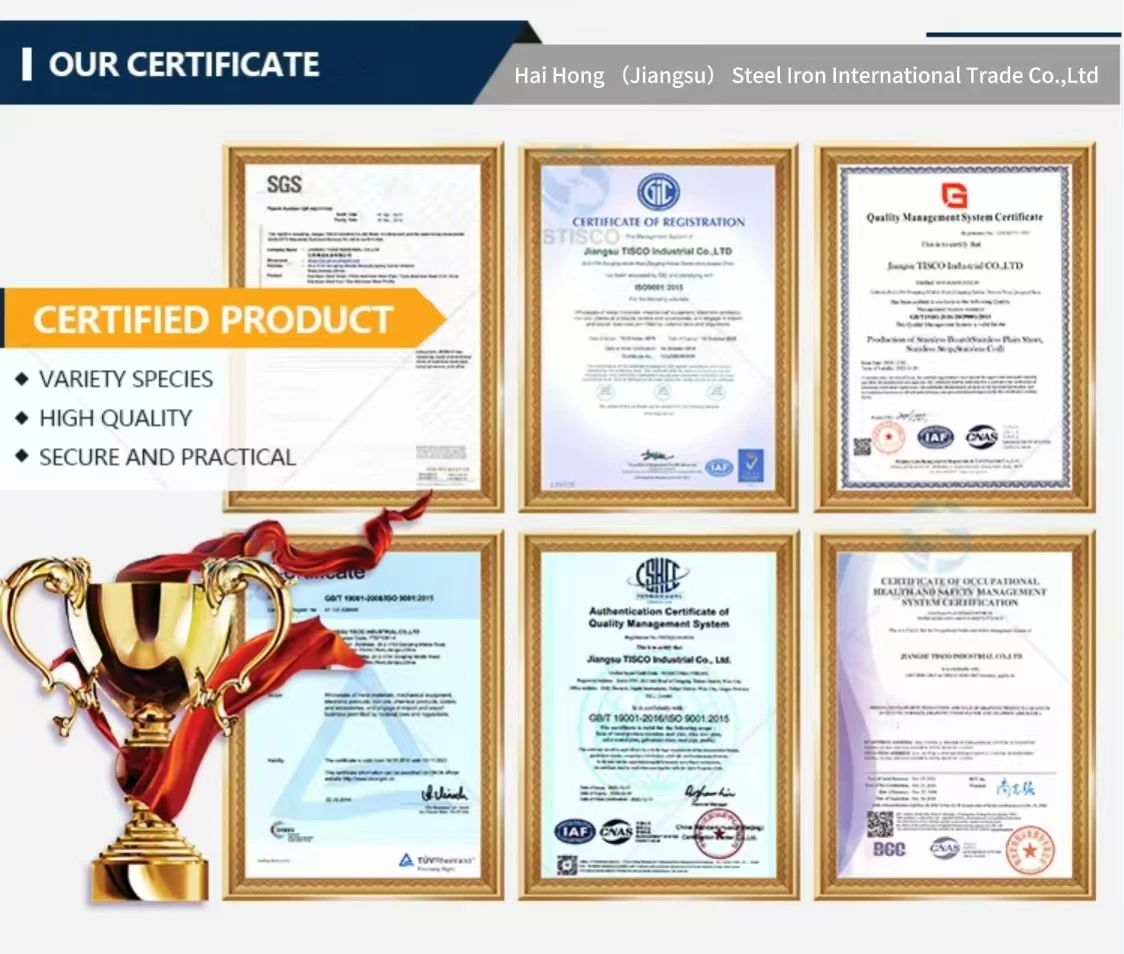Click the red star seal on the occupational health certificate
The image size is (1124, 954).
(1029, 849)
